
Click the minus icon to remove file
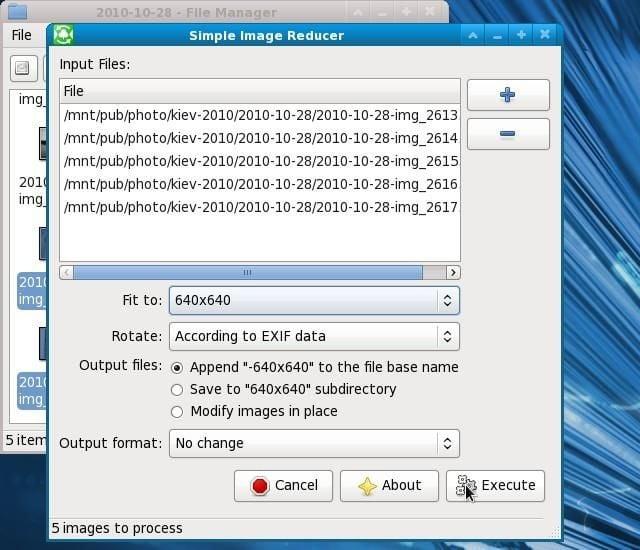coord(507,134)
